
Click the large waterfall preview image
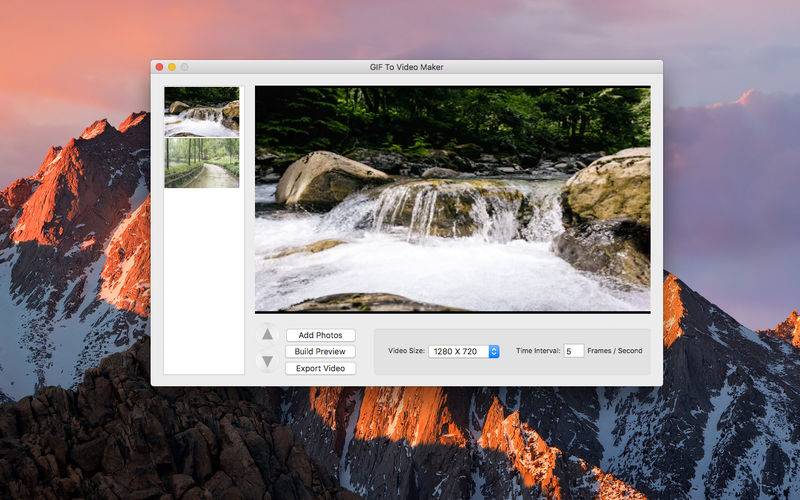(x=452, y=198)
